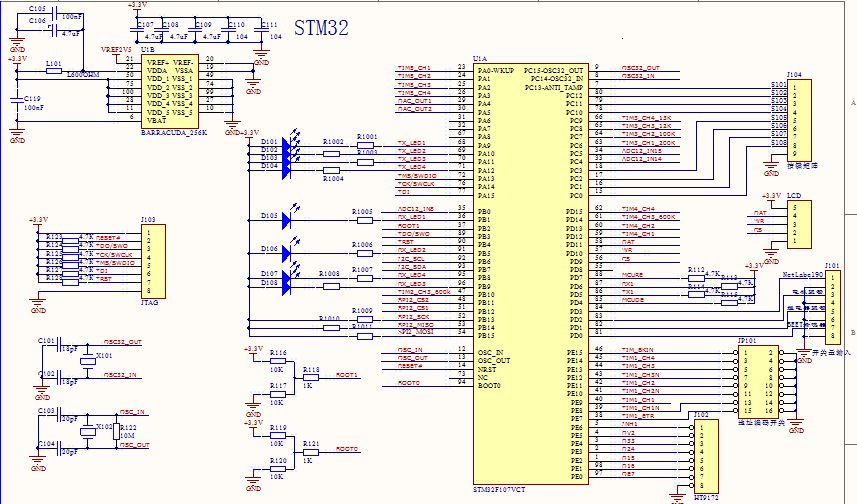Click the R122 10M resistor

(x=116, y=432)
